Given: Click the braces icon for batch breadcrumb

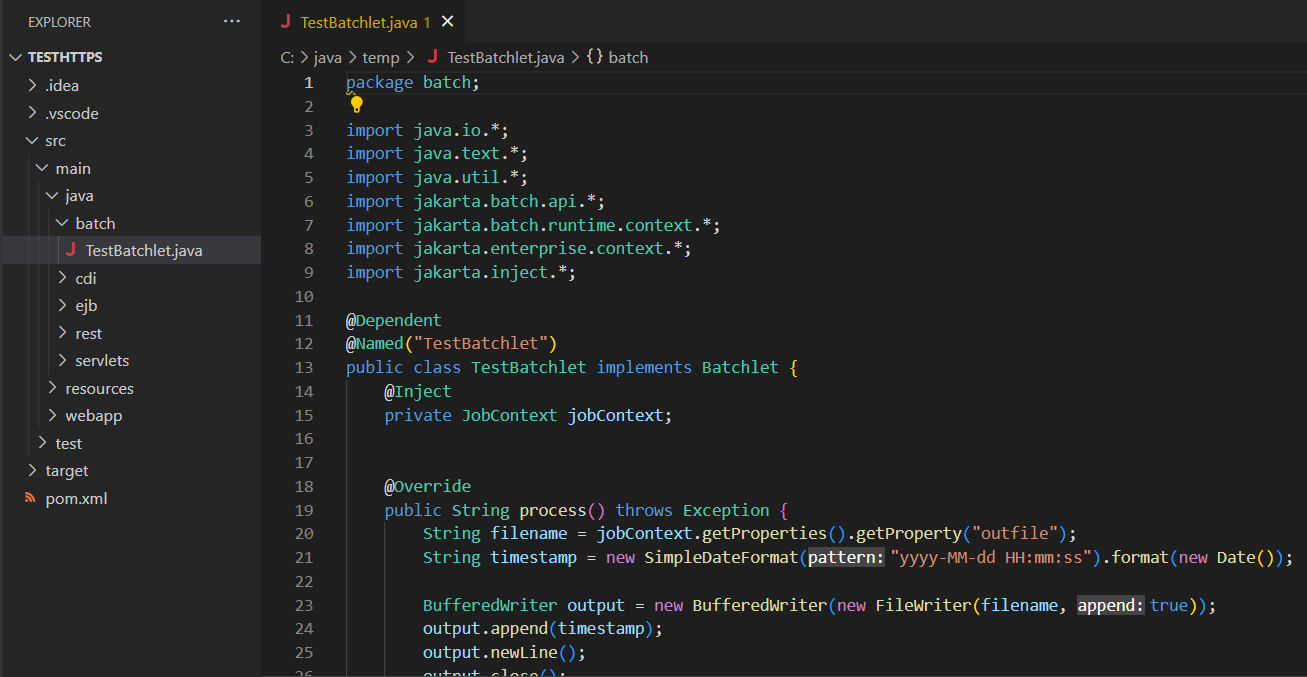Looking at the screenshot, I should [594, 57].
